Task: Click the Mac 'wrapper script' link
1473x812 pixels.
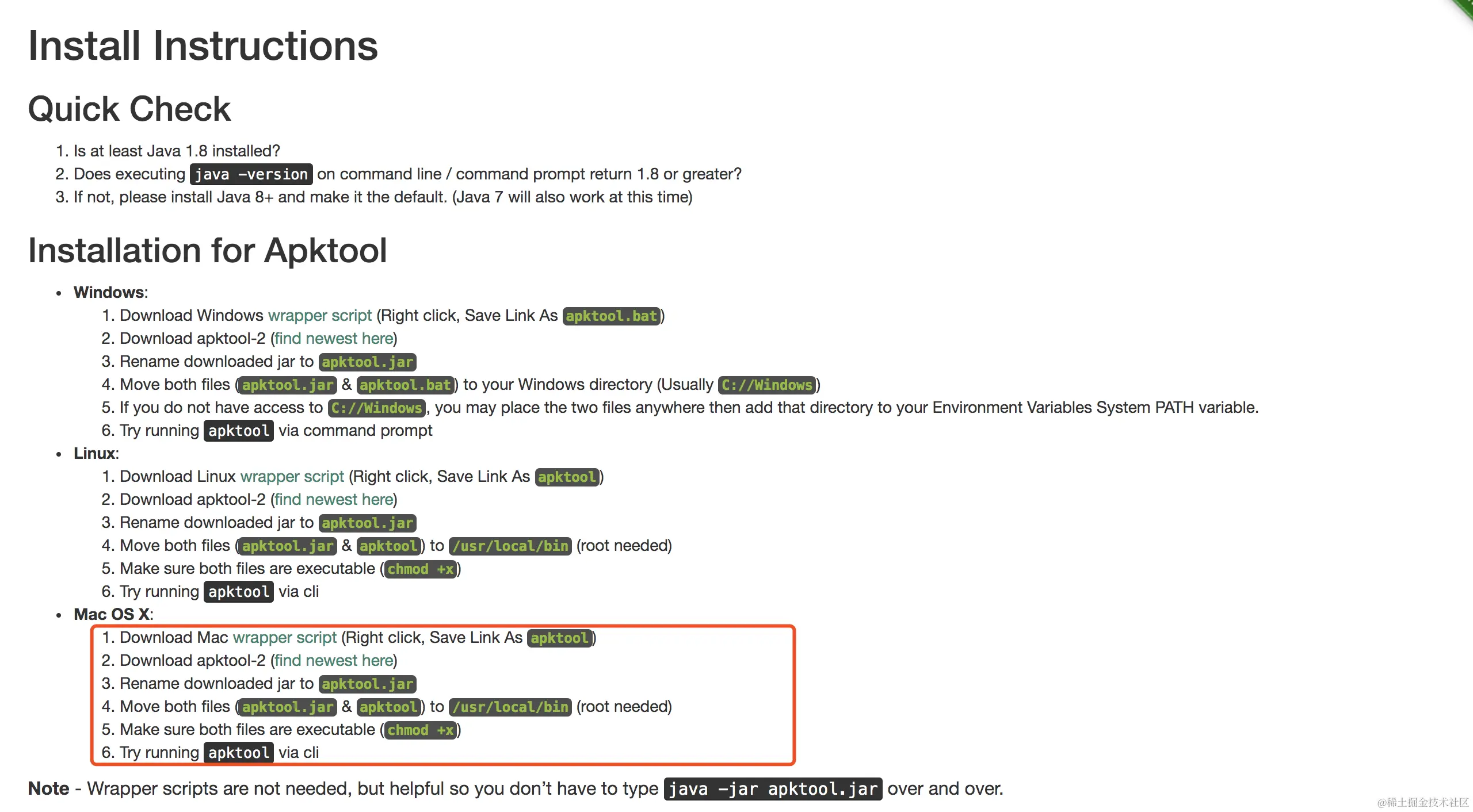Action: pos(284,637)
